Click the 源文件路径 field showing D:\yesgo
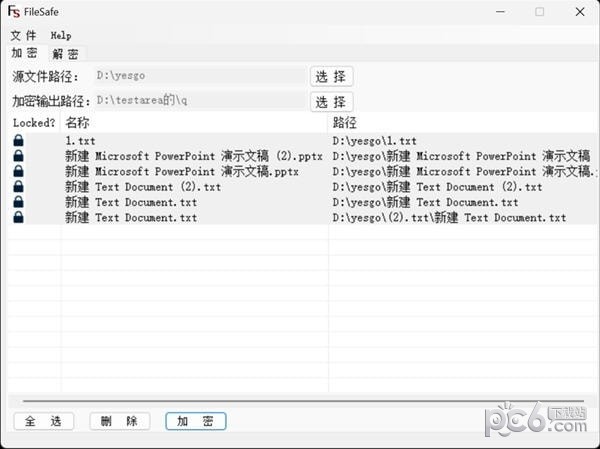This screenshot has width=600, height=449. coord(200,76)
